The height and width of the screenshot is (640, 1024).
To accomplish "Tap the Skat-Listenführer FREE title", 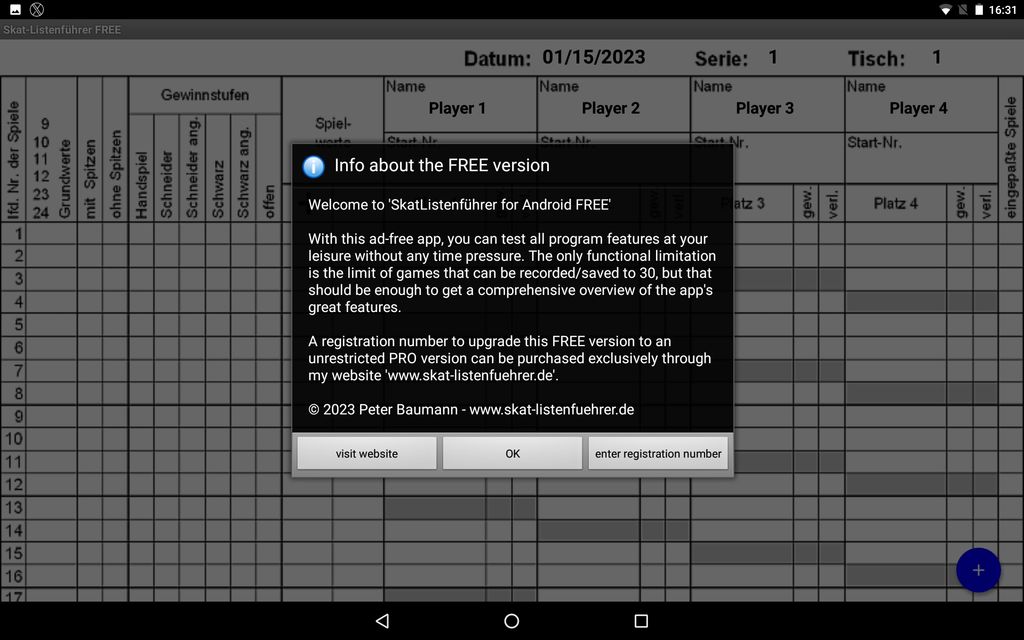I will (62, 29).
